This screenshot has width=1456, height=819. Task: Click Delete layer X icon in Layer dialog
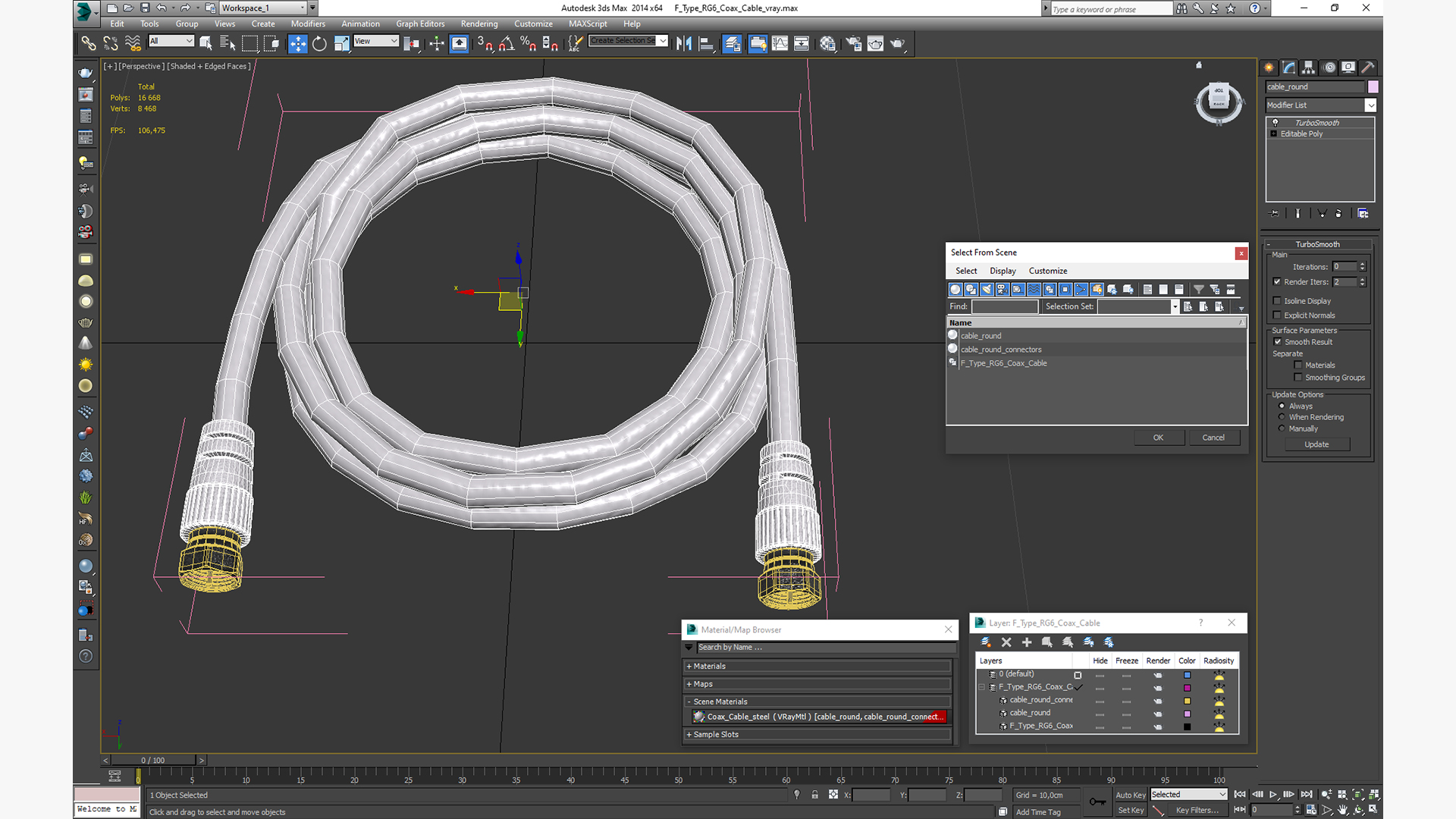[x=1006, y=642]
